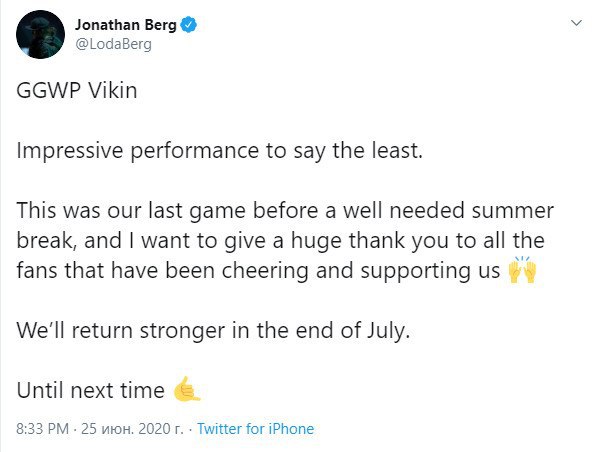
Task: Open the Twitter for iPhone source link
Action: (x=256, y=429)
